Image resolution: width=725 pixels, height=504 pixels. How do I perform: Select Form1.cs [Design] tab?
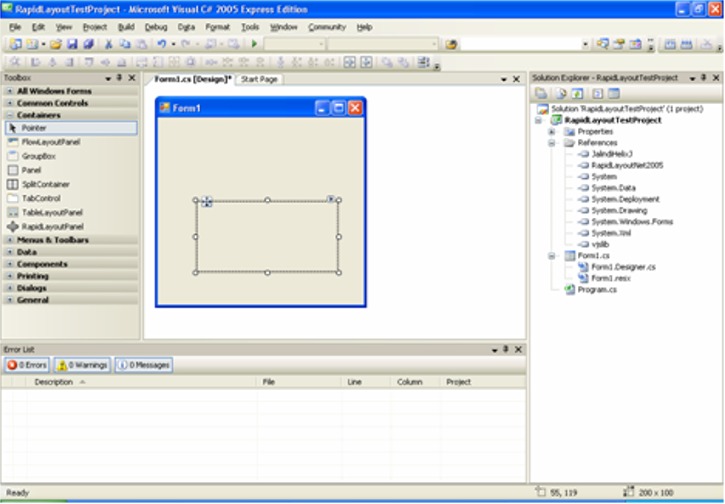[192, 79]
